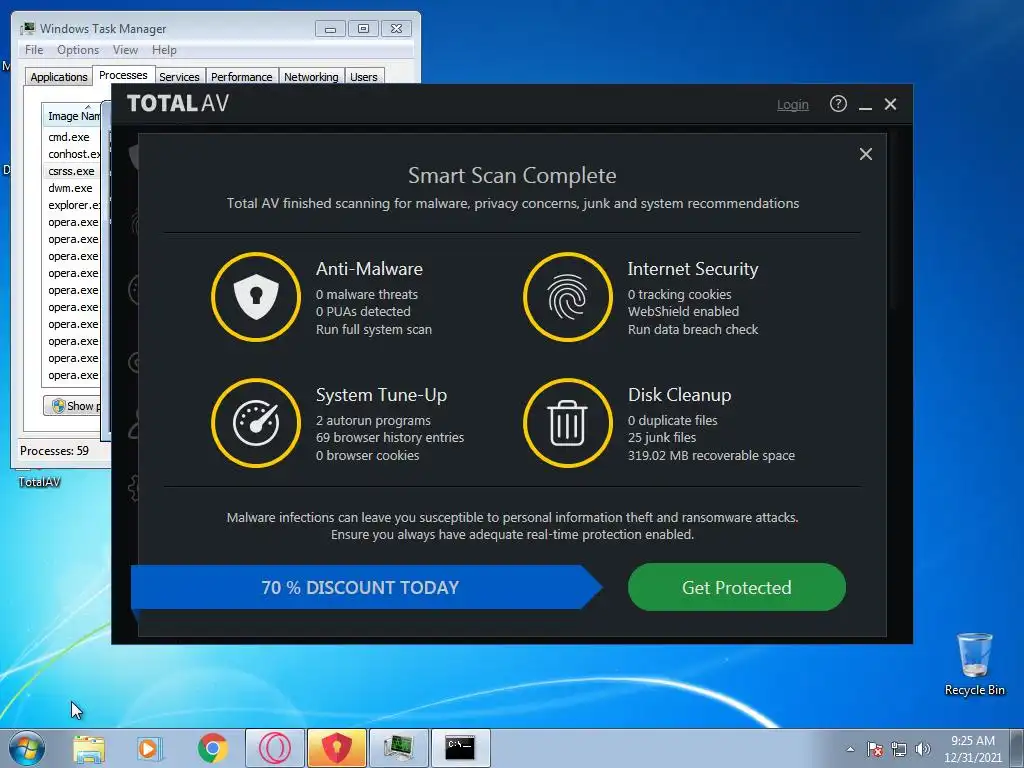Open the File menu in Task Manager

[x=34, y=50]
